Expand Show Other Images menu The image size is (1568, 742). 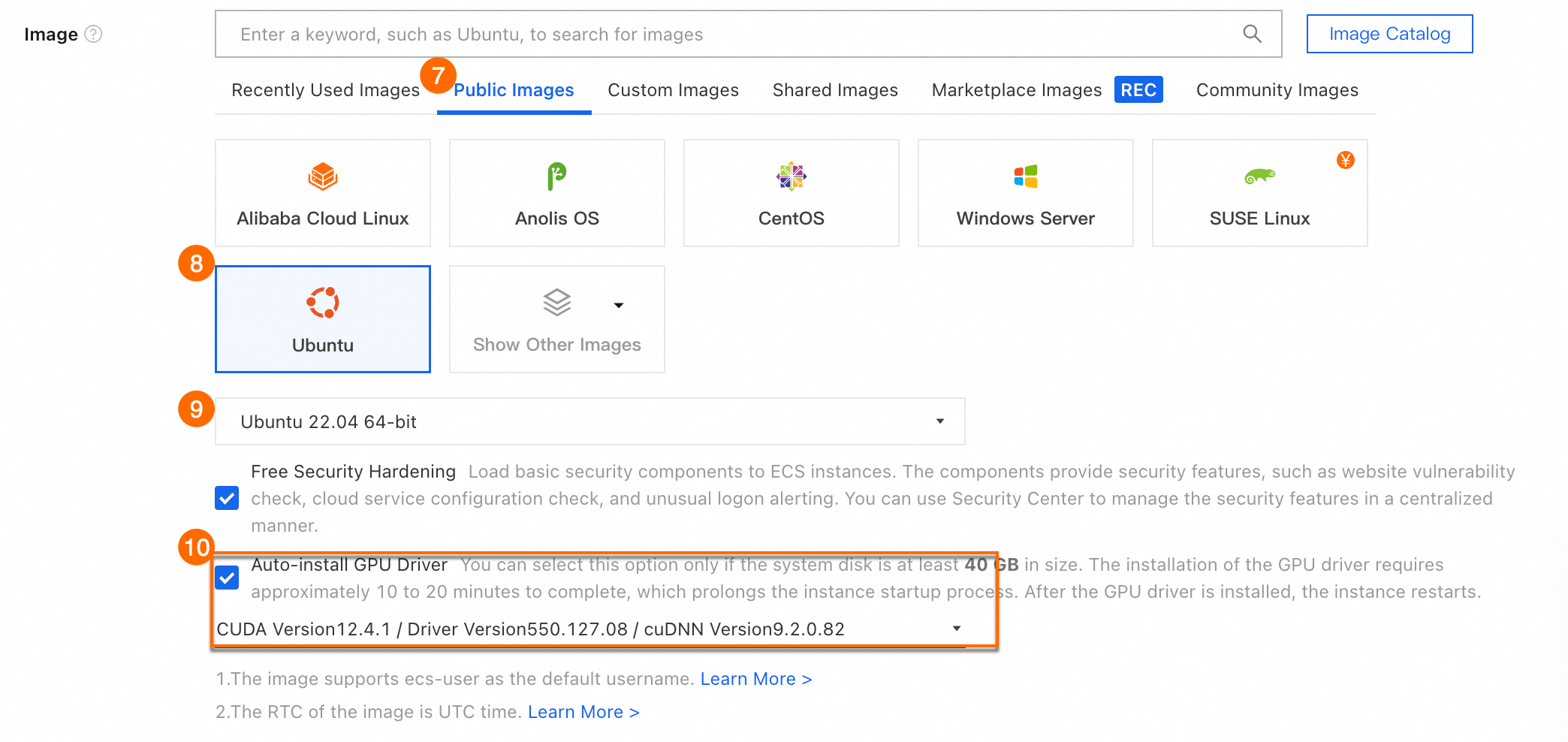[556, 319]
